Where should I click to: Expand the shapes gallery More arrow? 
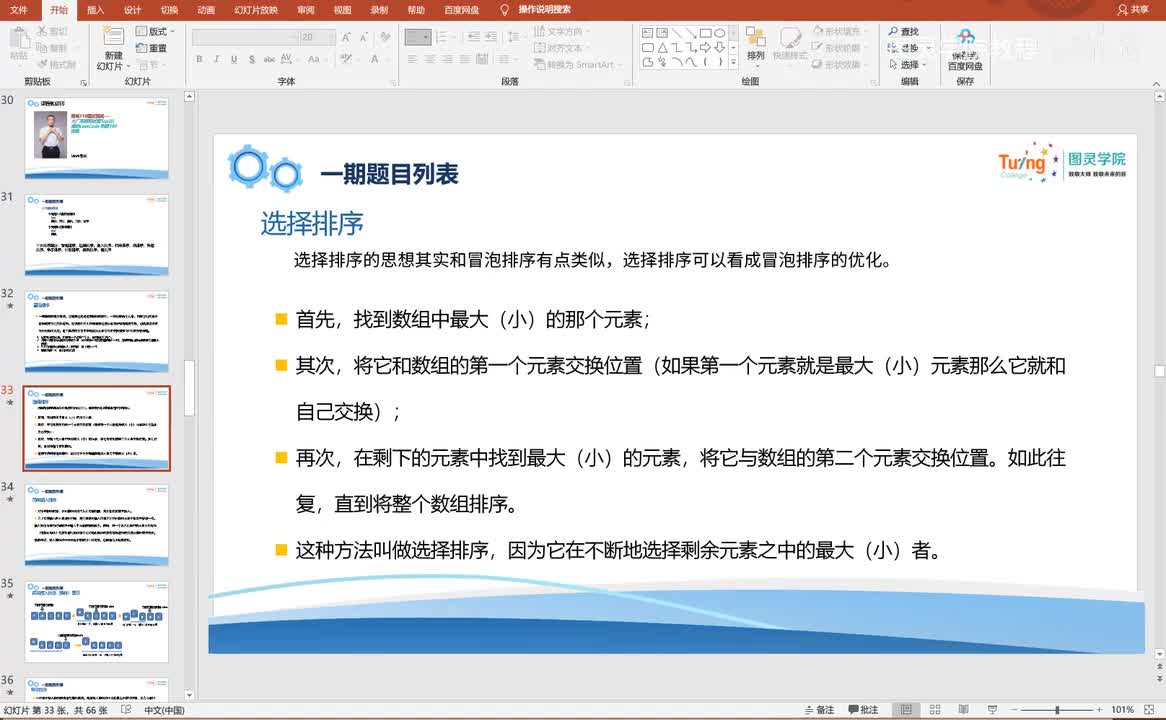point(734,63)
